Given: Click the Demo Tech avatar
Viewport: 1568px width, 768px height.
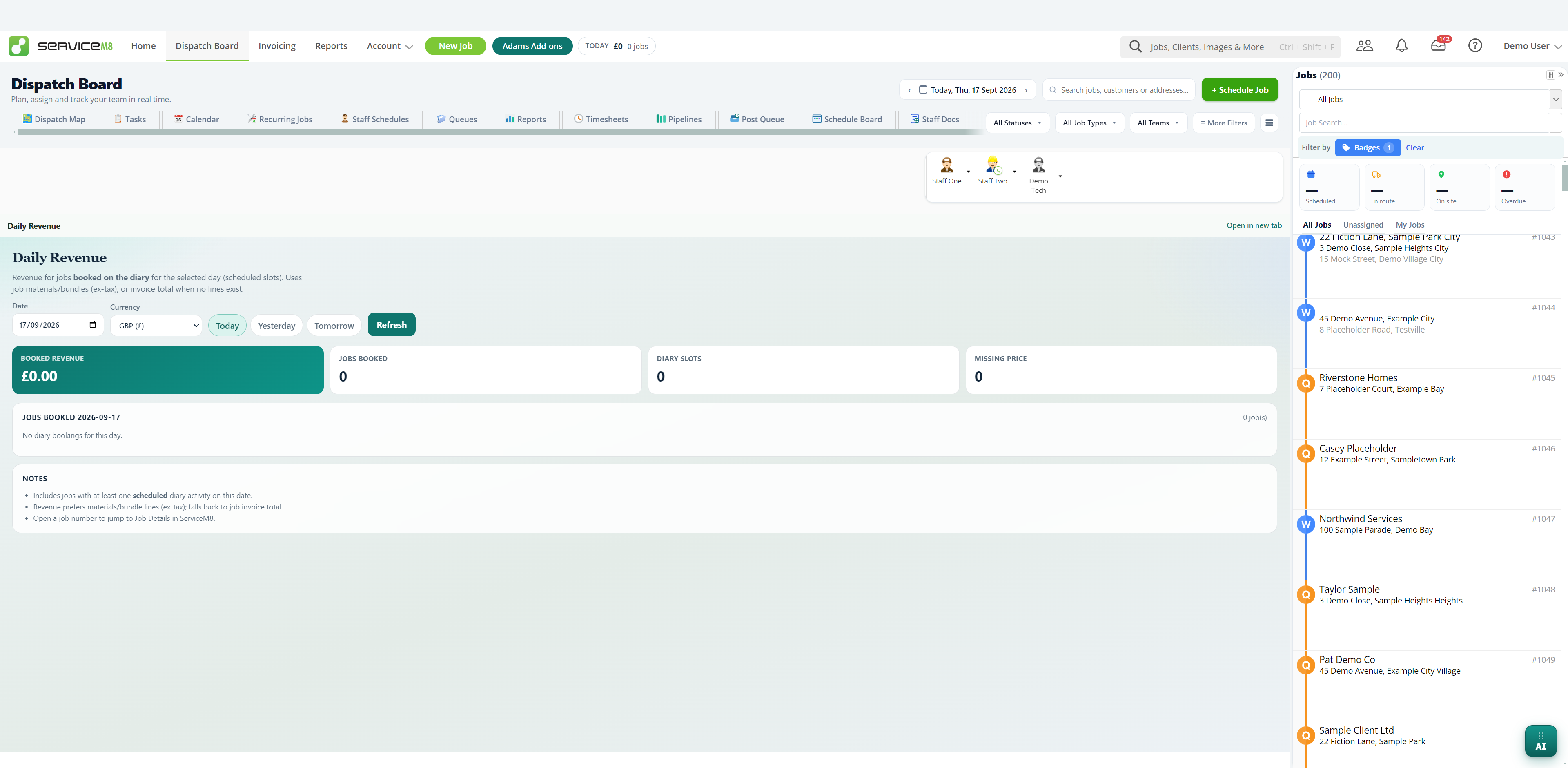Looking at the screenshot, I should point(1038,165).
